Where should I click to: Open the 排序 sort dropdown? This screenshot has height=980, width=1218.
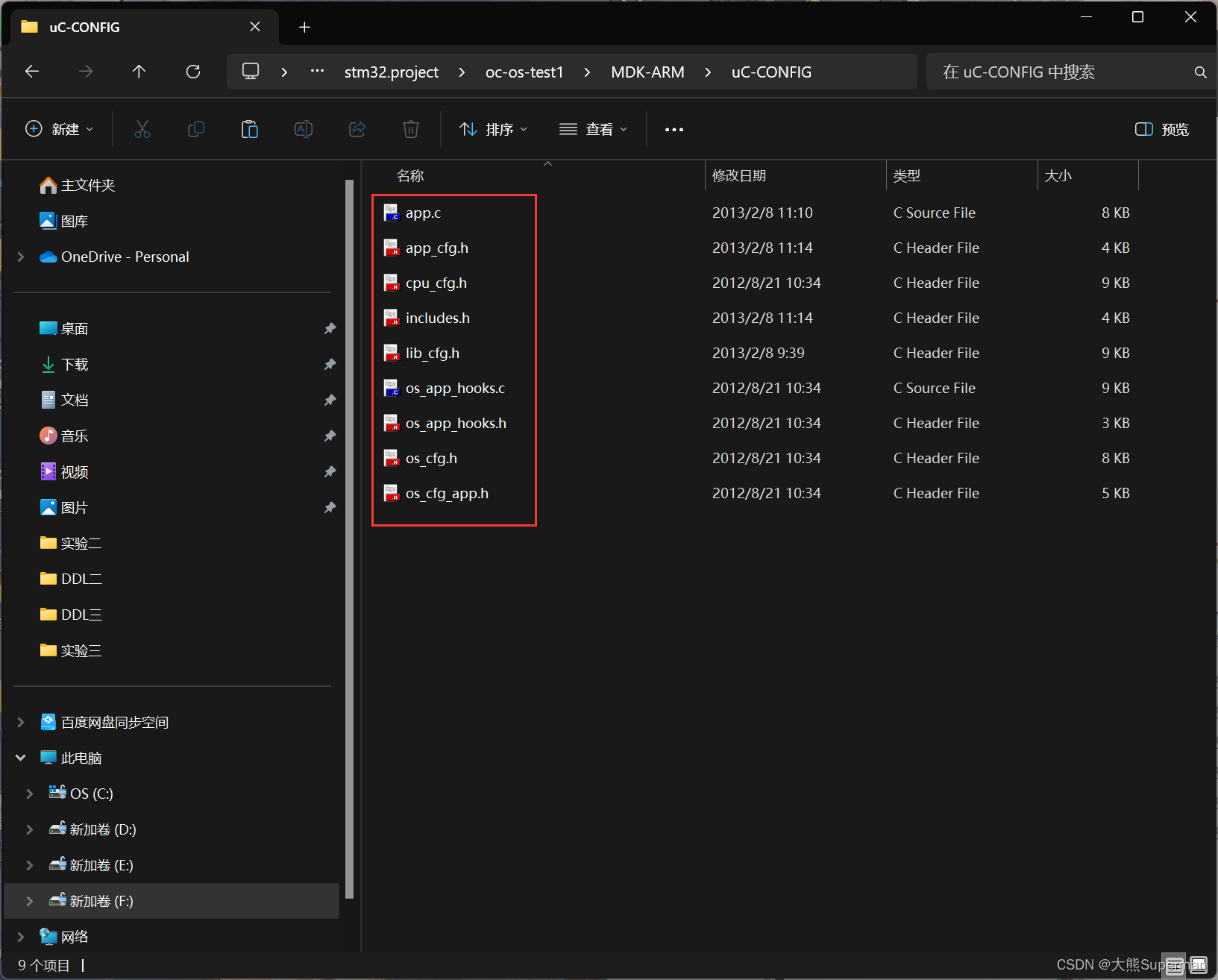[493, 130]
